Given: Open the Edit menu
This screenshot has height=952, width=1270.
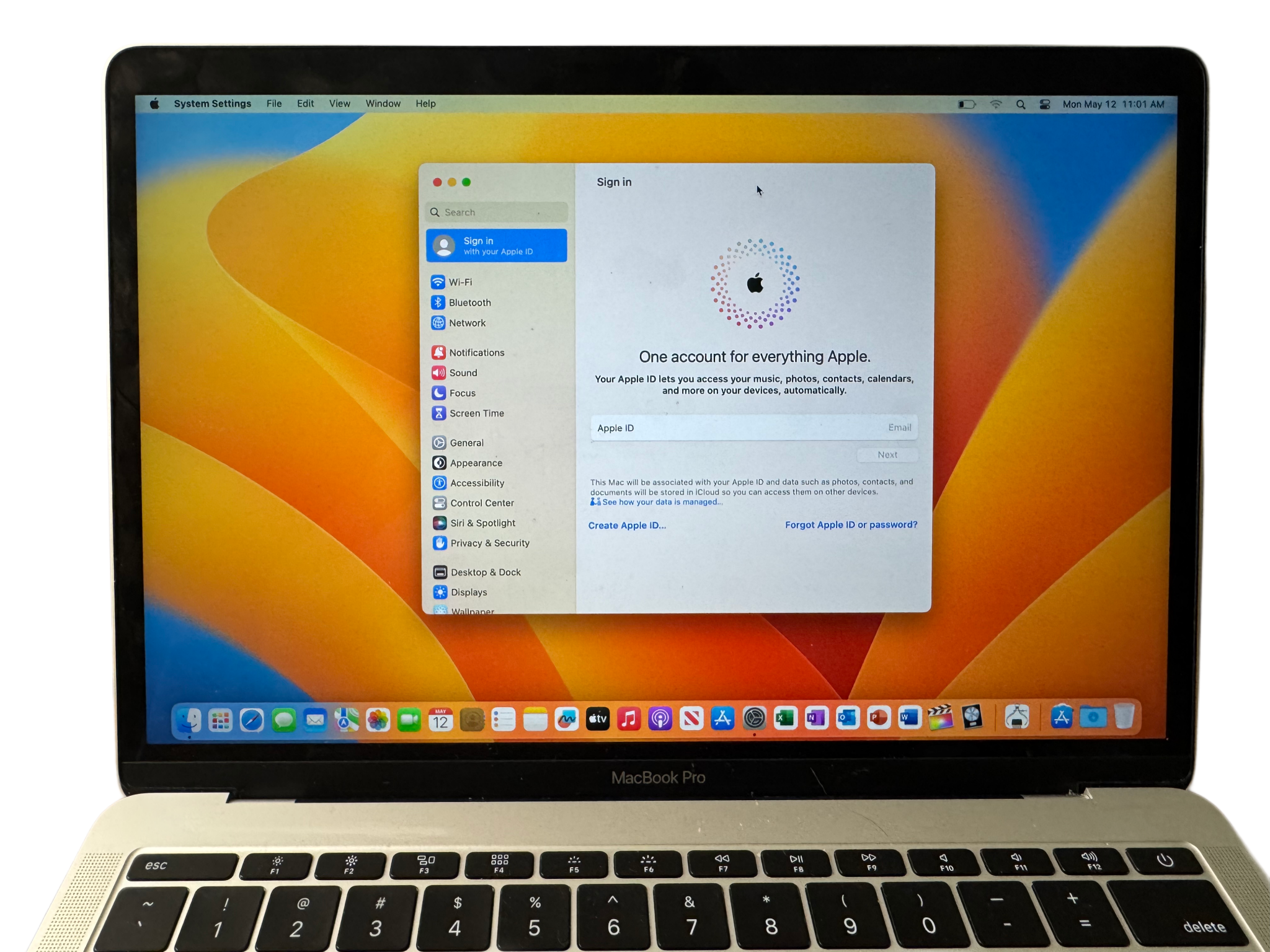Looking at the screenshot, I should pos(305,104).
